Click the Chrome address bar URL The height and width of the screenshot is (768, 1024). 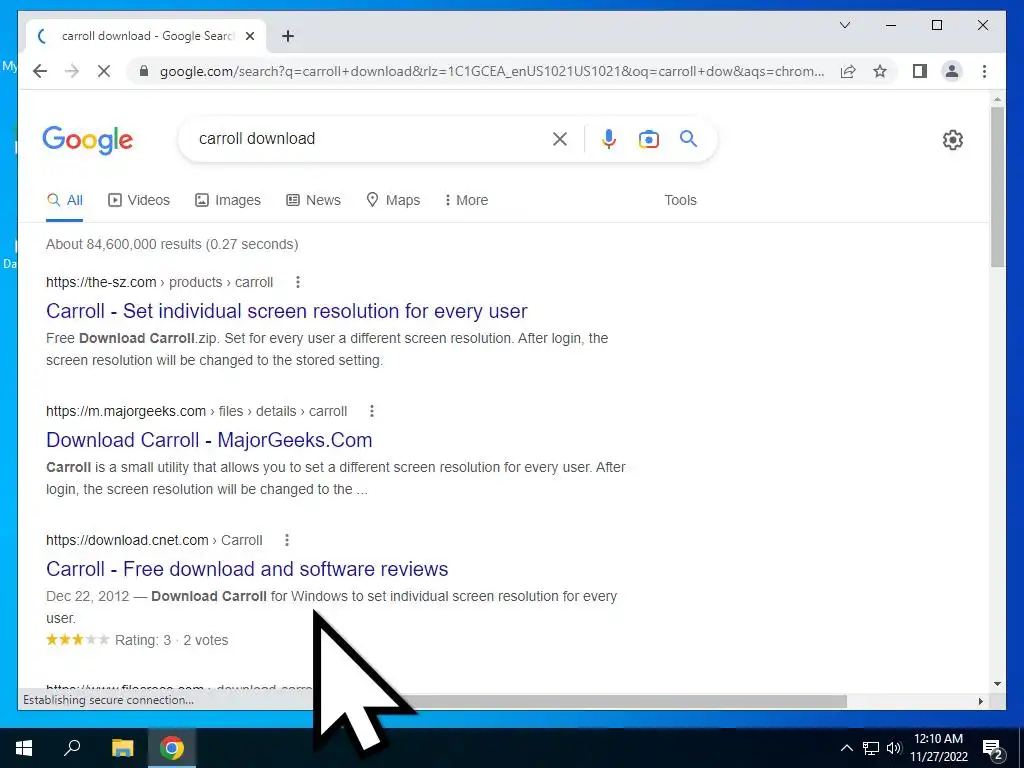[x=491, y=71]
